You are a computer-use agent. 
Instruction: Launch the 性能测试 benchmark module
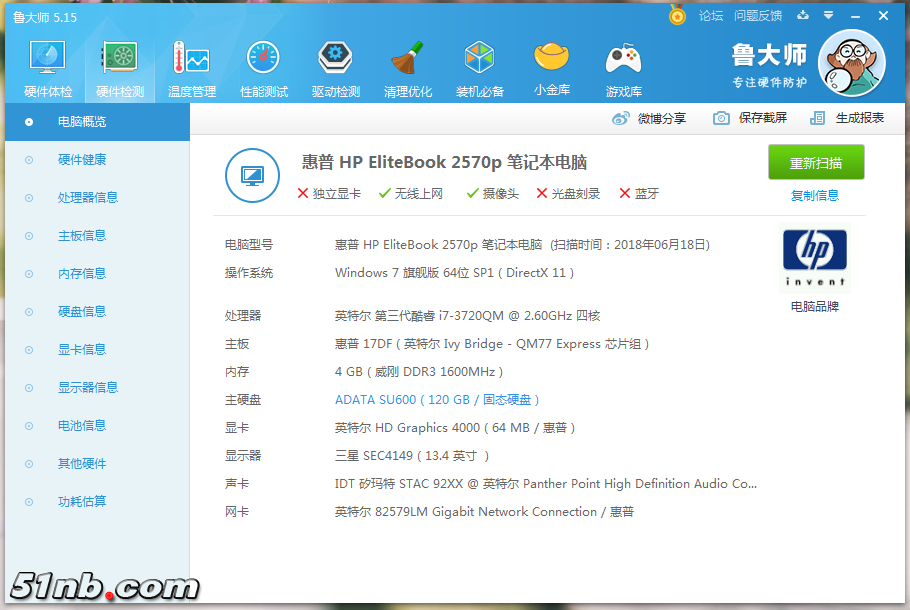point(263,68)
